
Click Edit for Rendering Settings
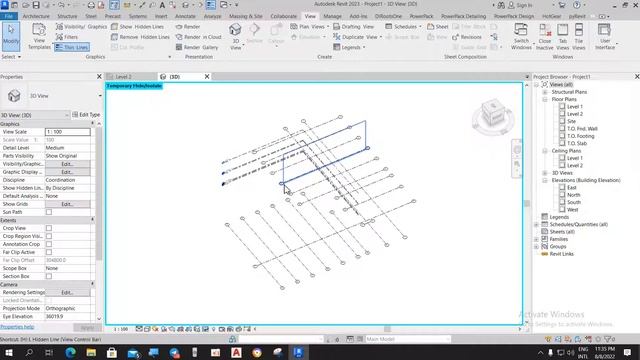coord(67,293)
